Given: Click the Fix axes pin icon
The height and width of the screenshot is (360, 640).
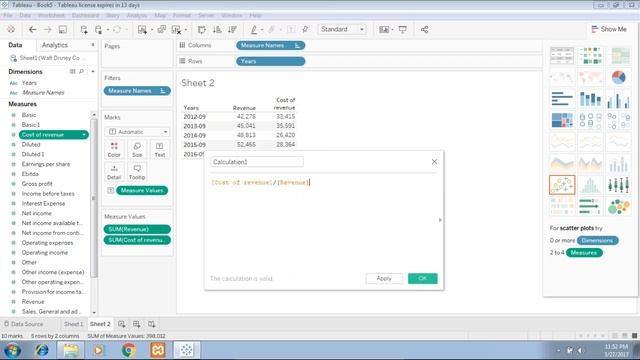Looking at the screenshot, I should tap(305, 29).
